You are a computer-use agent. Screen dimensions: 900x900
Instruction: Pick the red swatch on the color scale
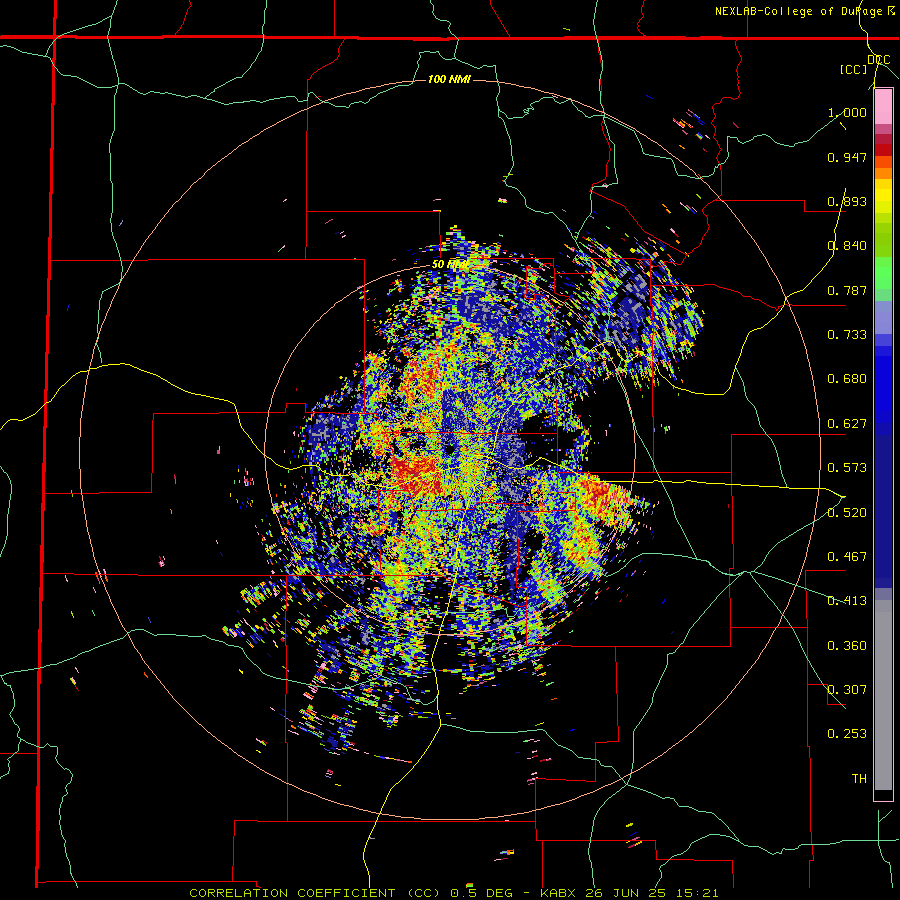pos(883,150)
